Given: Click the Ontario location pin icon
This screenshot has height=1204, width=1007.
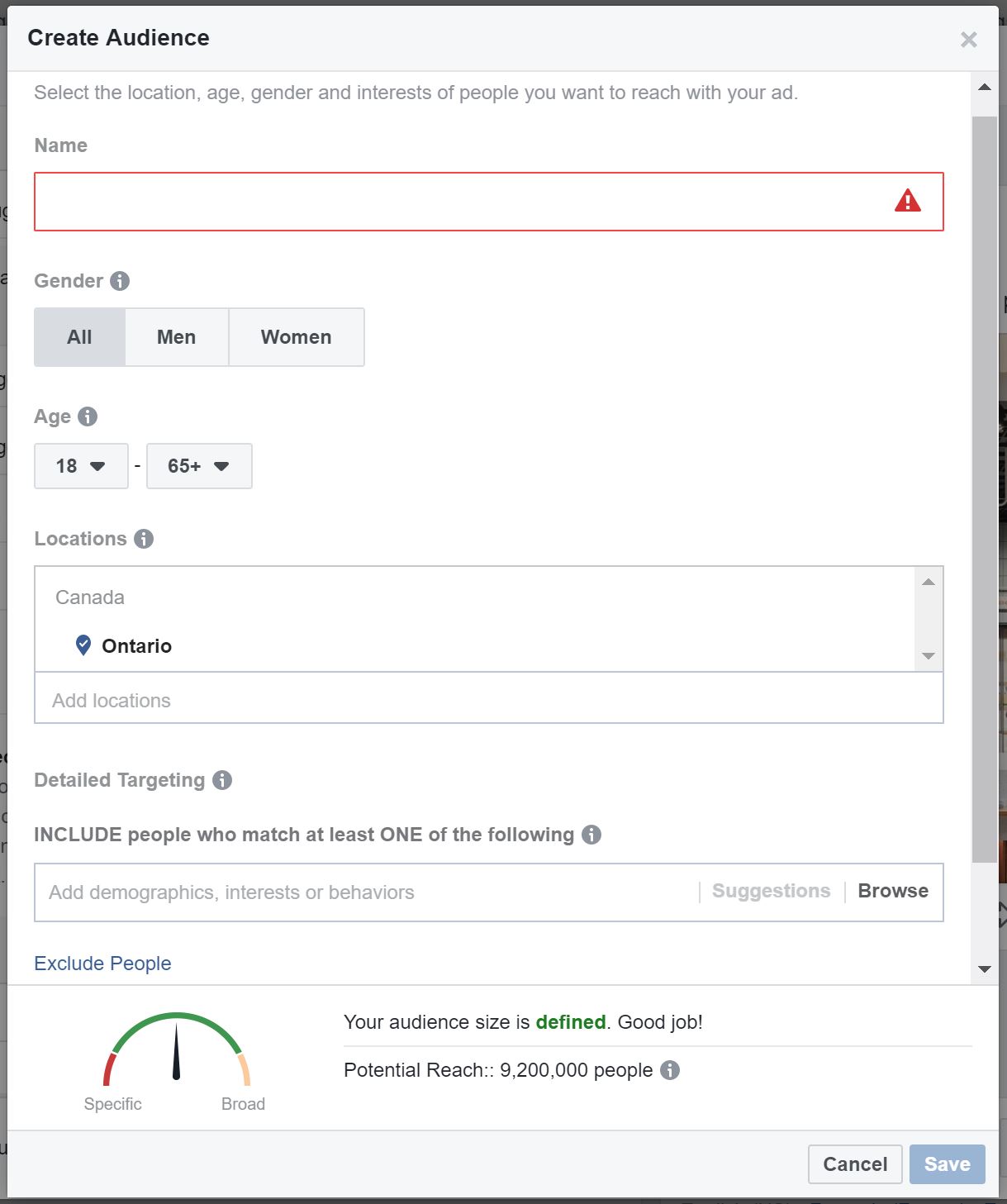Looking at the screenshot, I should pyautogui.click(x=83, y=645).
